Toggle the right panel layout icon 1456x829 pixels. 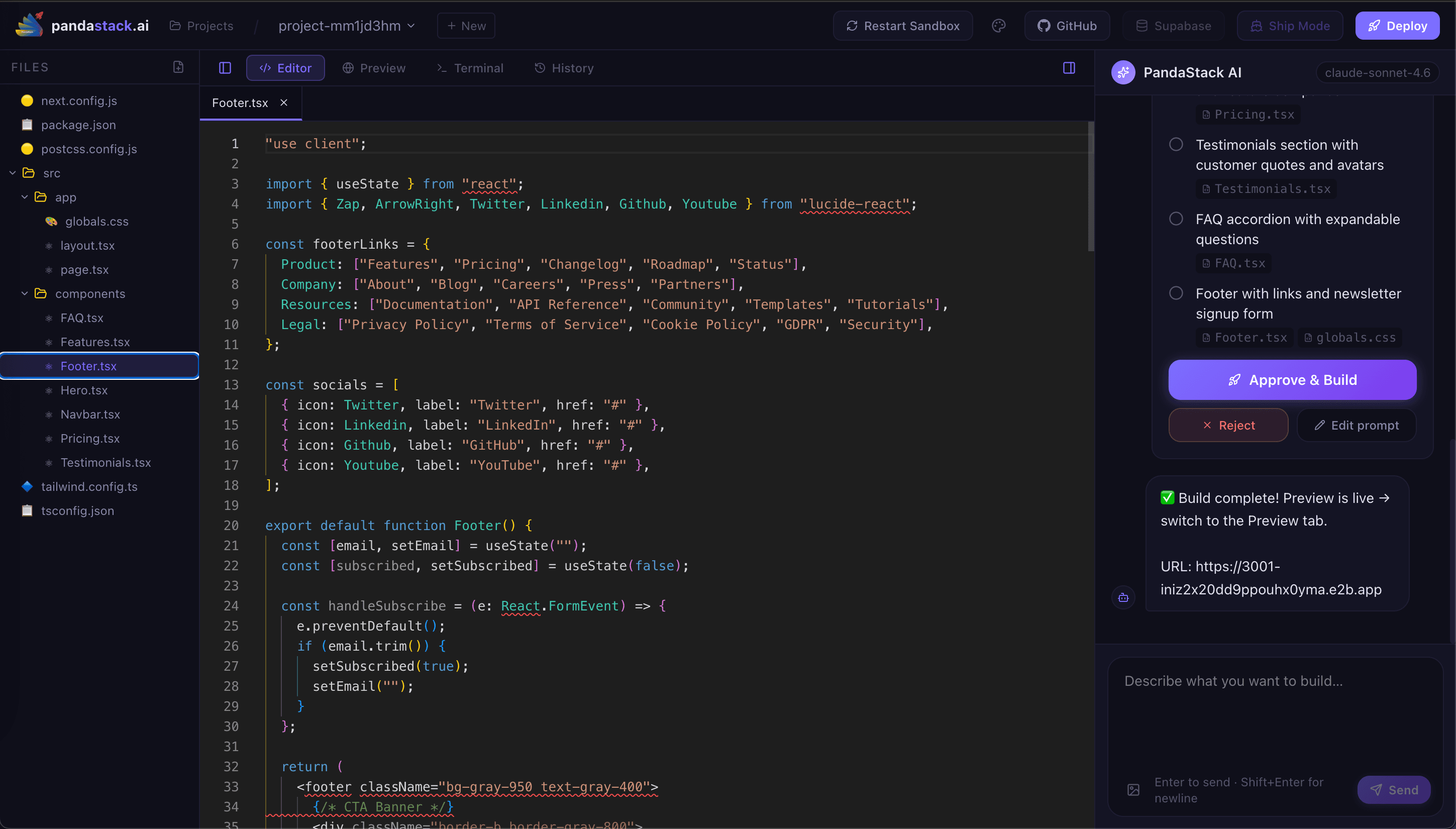pos(1069,68)
